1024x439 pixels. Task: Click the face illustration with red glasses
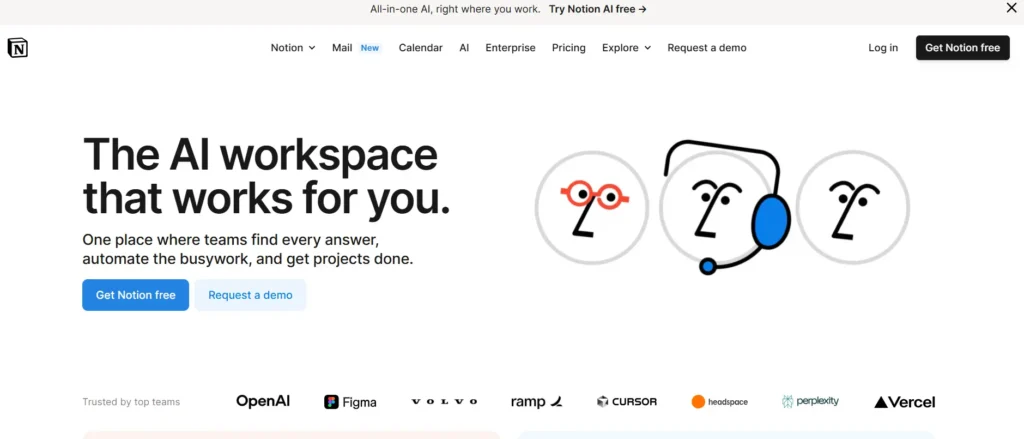[x=592, y=208]
